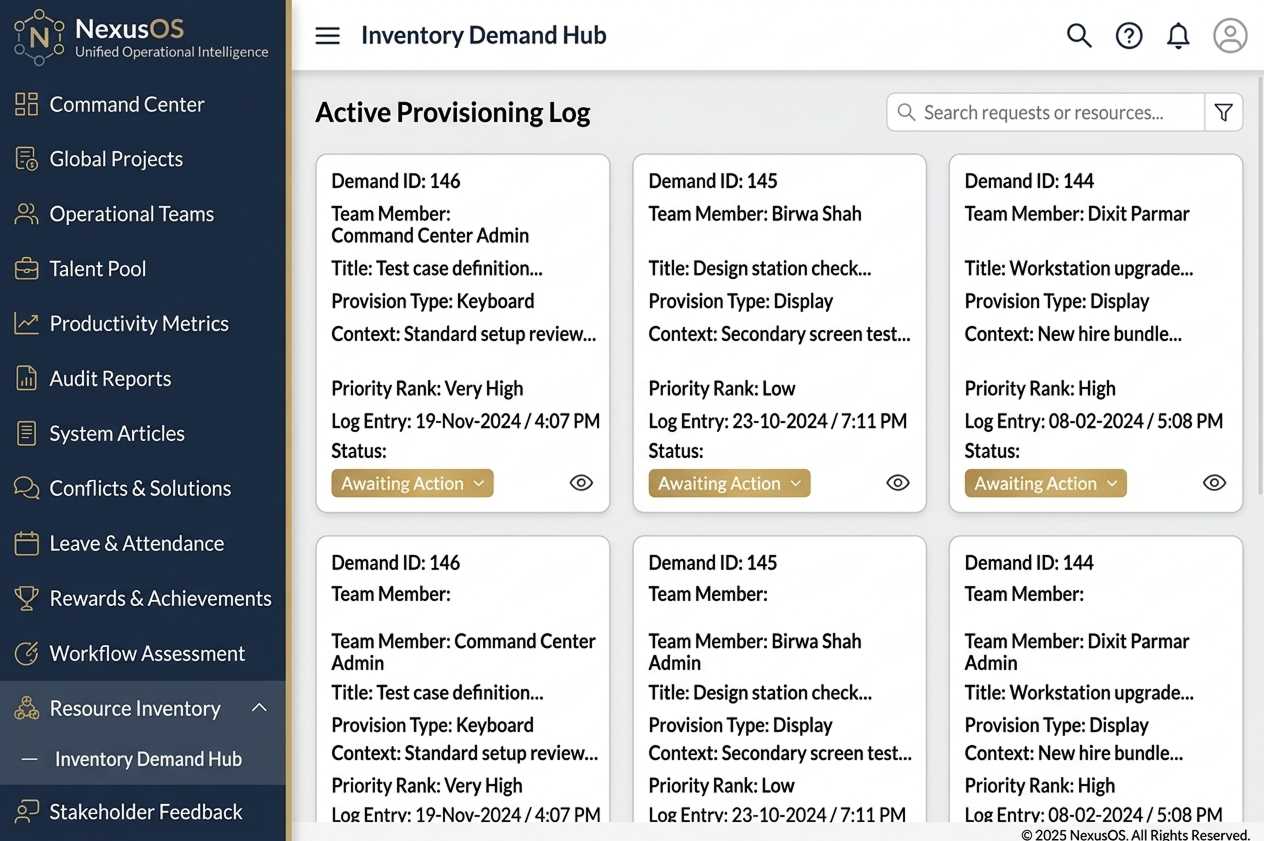
Task: Open the help question mark icon
Action: coord(1129,36)
